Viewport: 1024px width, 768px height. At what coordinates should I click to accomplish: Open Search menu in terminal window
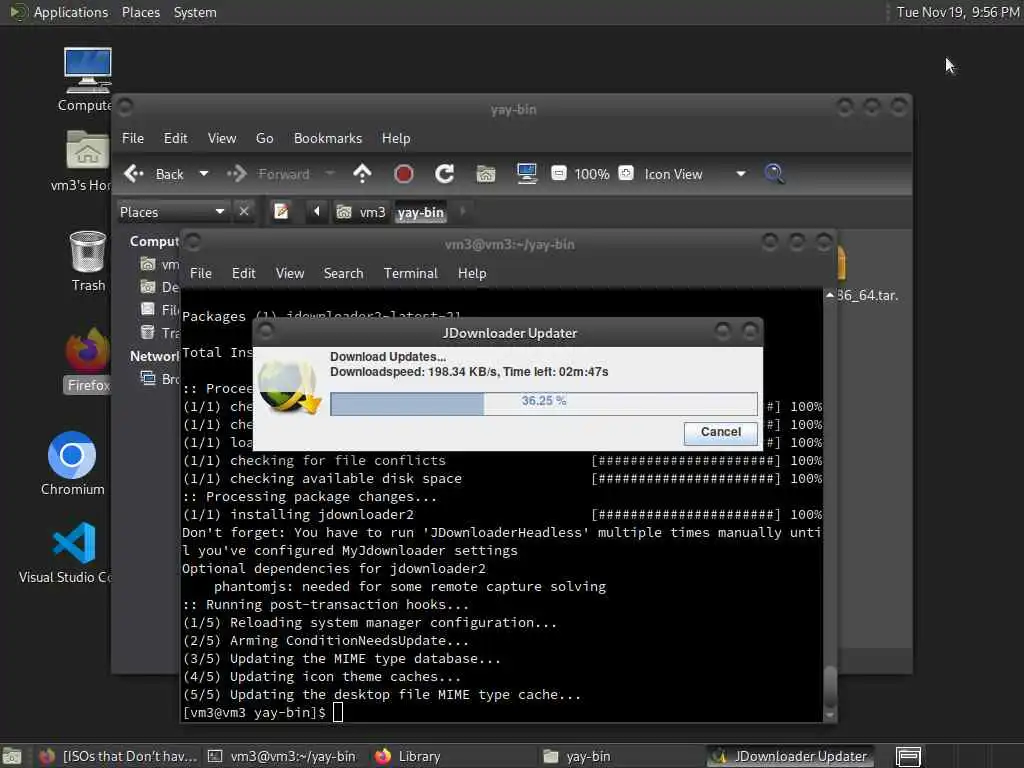click(344, 274)
